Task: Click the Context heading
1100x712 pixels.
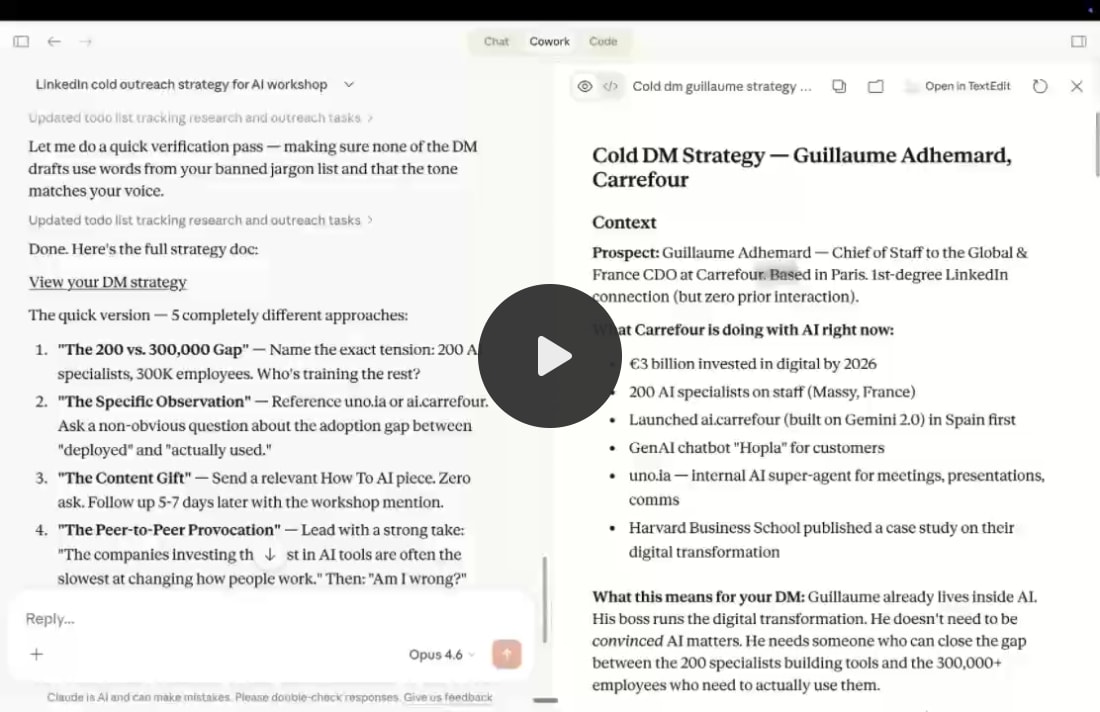Action: tap(624, 222)
